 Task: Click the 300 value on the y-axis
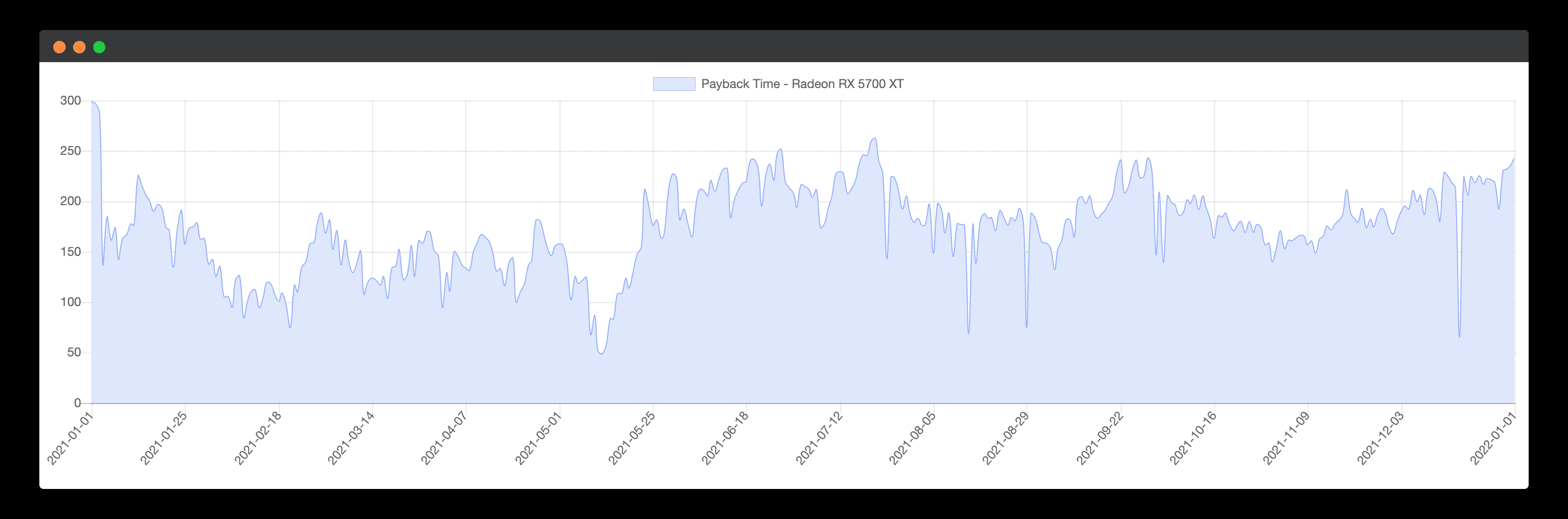pyautogui.click(x=70, y=100)
